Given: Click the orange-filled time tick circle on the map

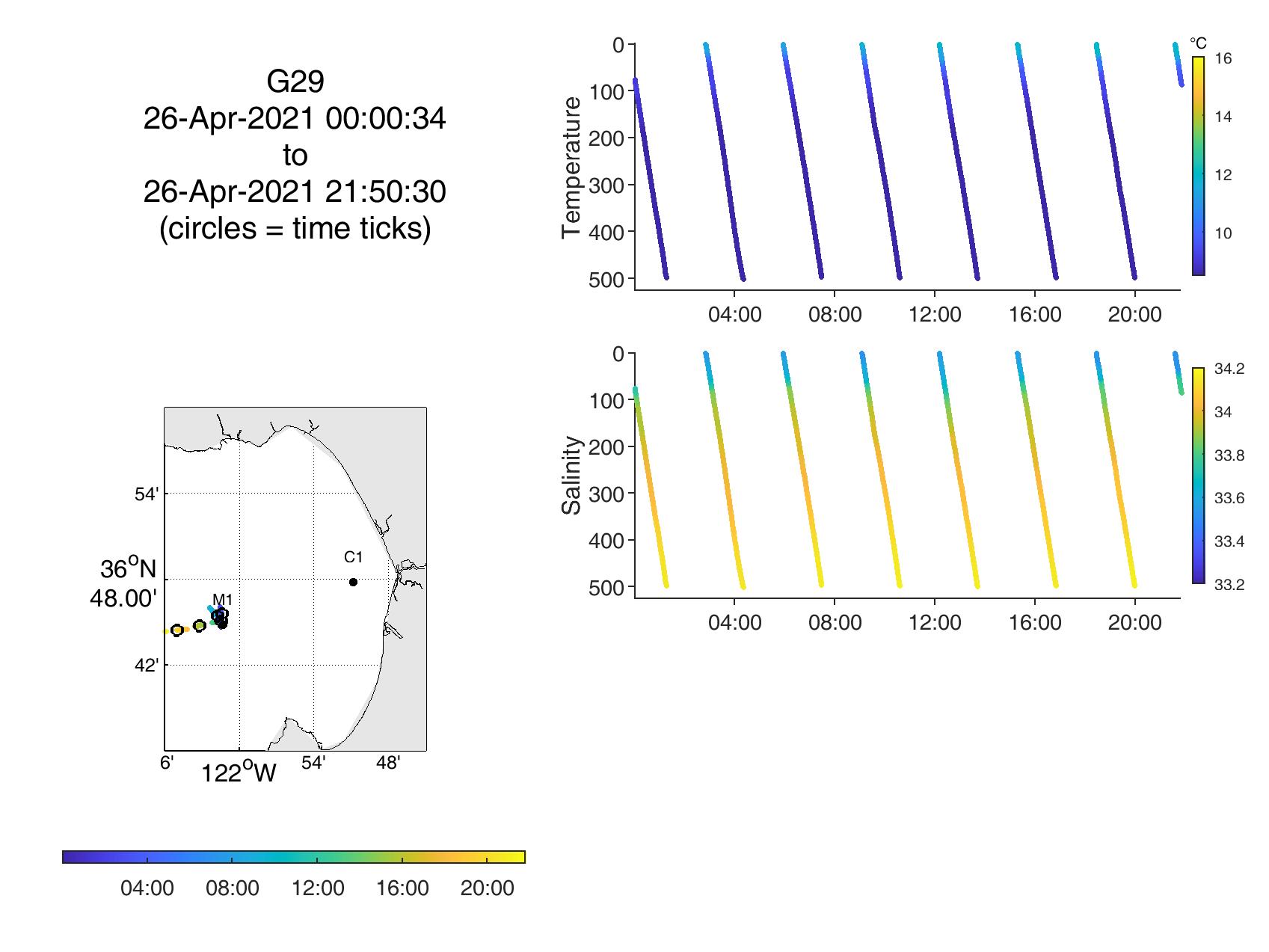Looking at the screenshot, I should pos(177,630).
